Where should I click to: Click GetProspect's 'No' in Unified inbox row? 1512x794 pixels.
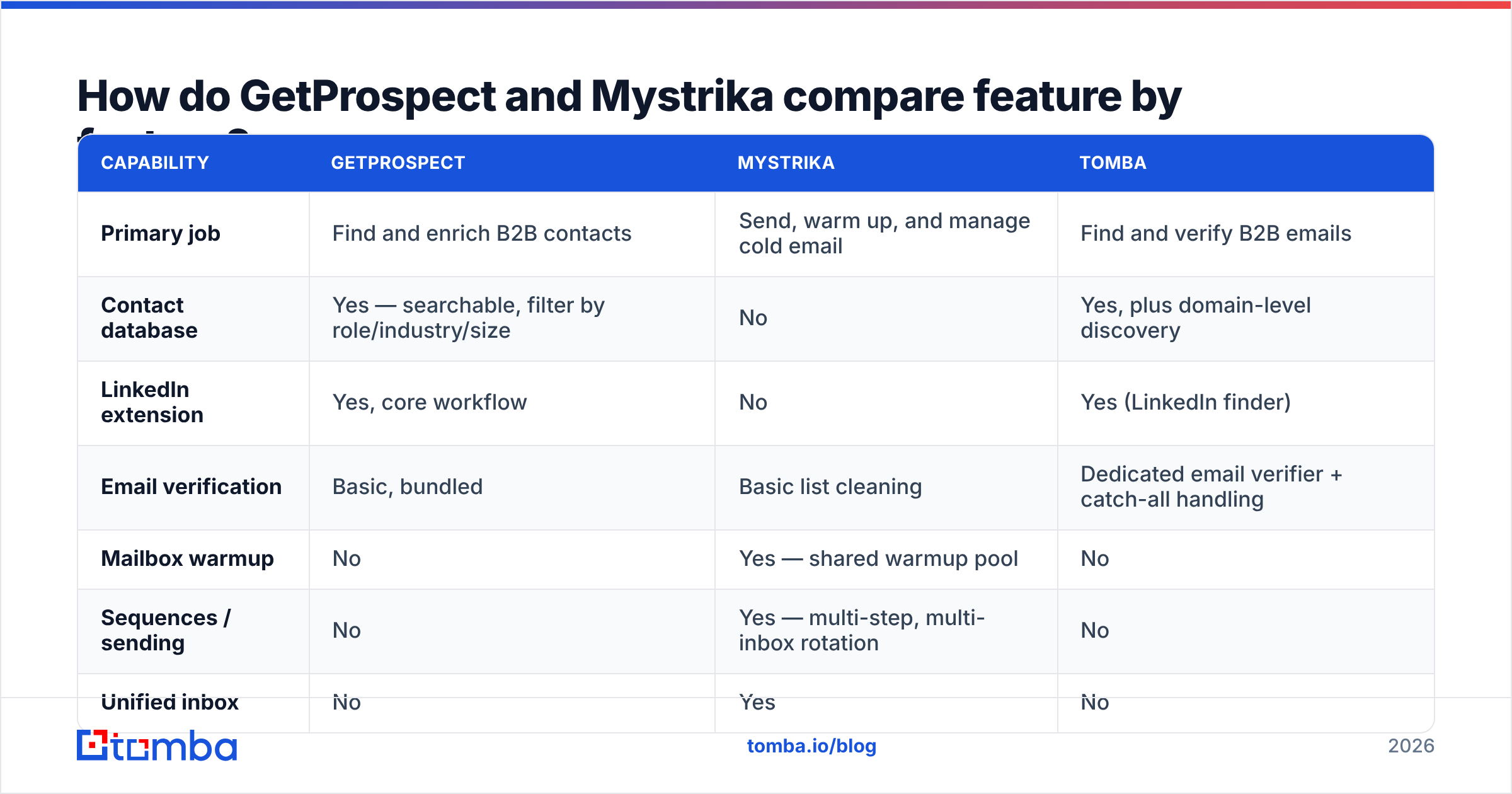tap(346, 702)
